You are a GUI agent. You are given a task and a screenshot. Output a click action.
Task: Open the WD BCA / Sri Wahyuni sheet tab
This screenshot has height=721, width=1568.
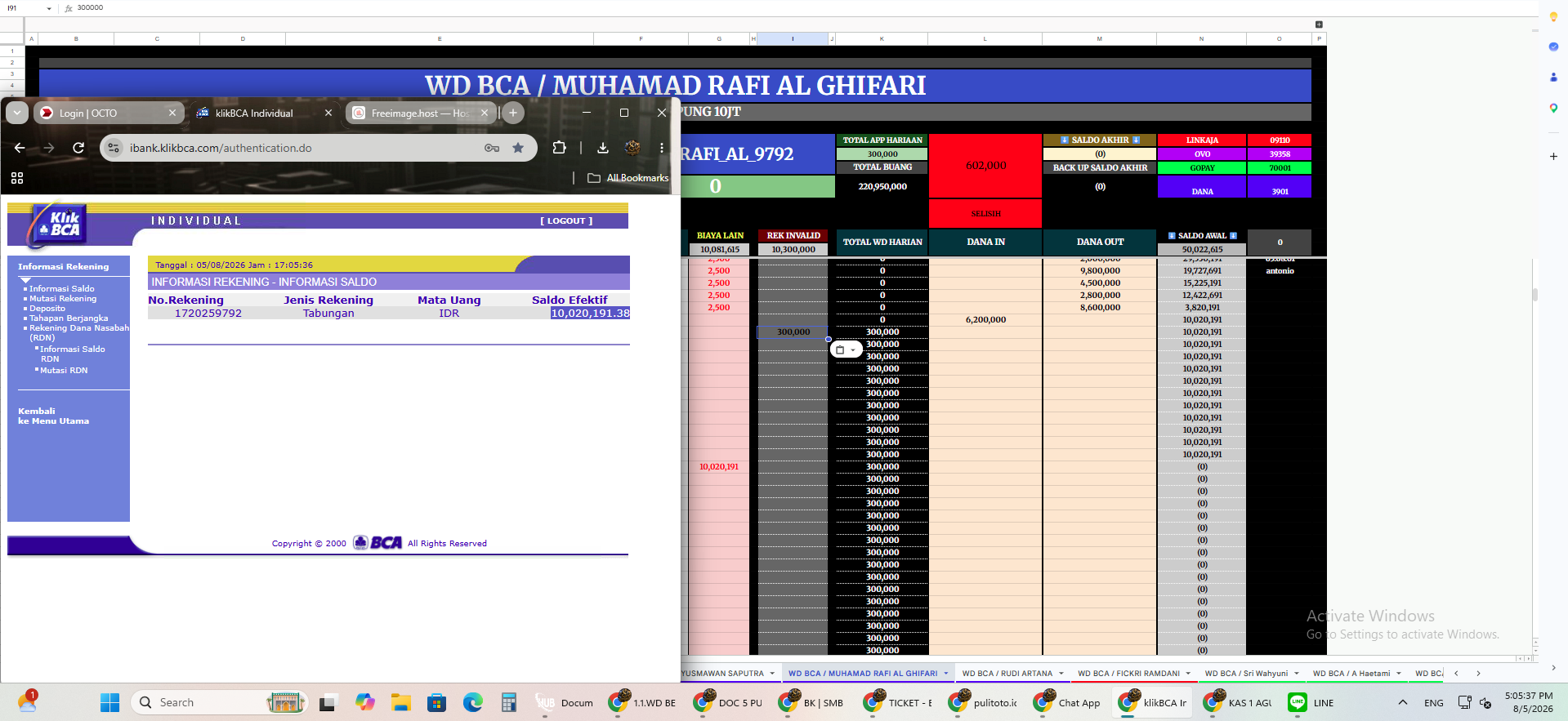pos(1245,674)
